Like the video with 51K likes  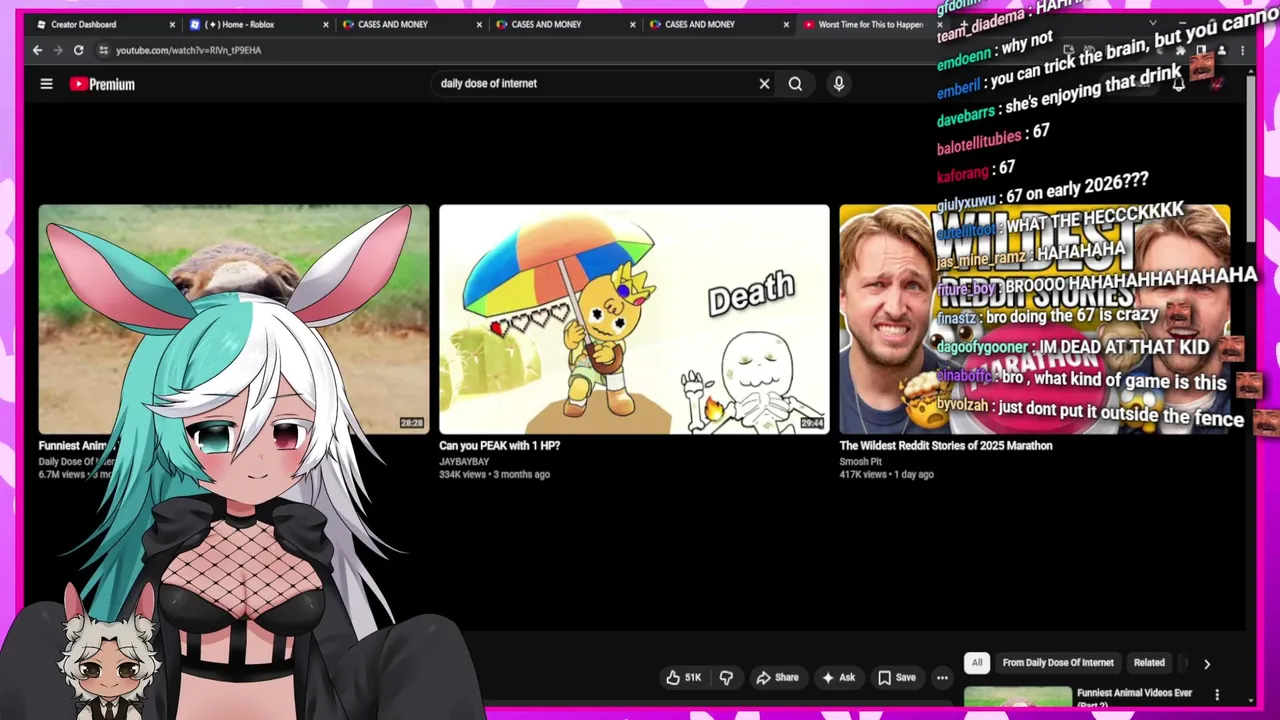684,678
